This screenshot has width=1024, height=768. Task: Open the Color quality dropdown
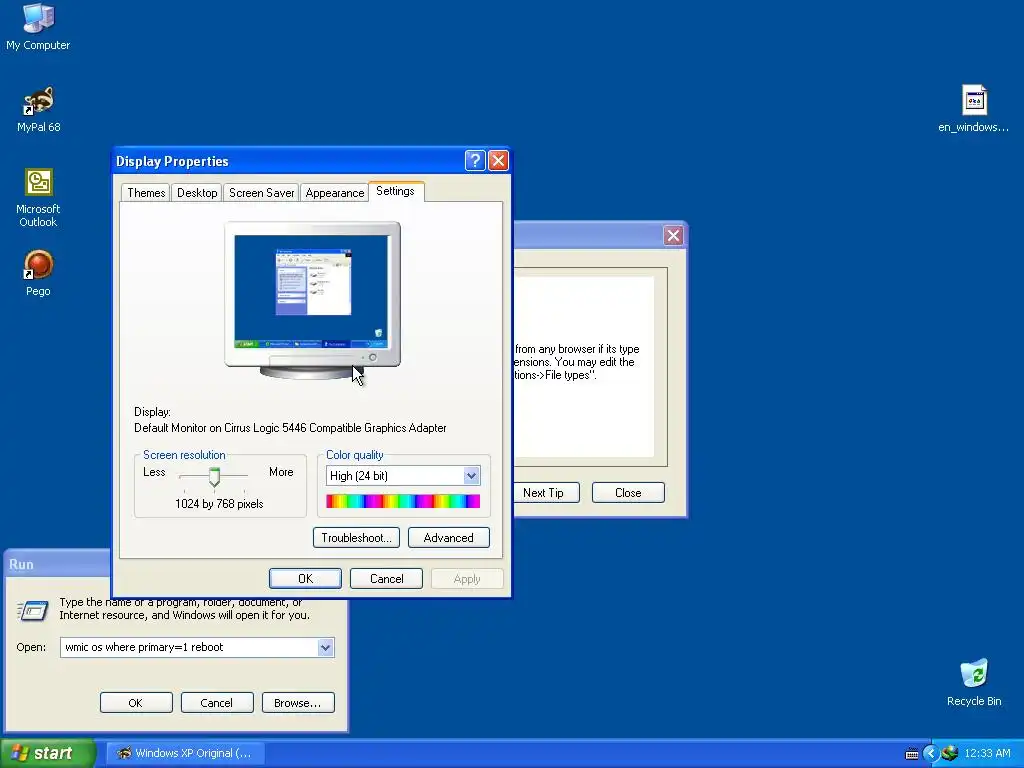(471, 475)
